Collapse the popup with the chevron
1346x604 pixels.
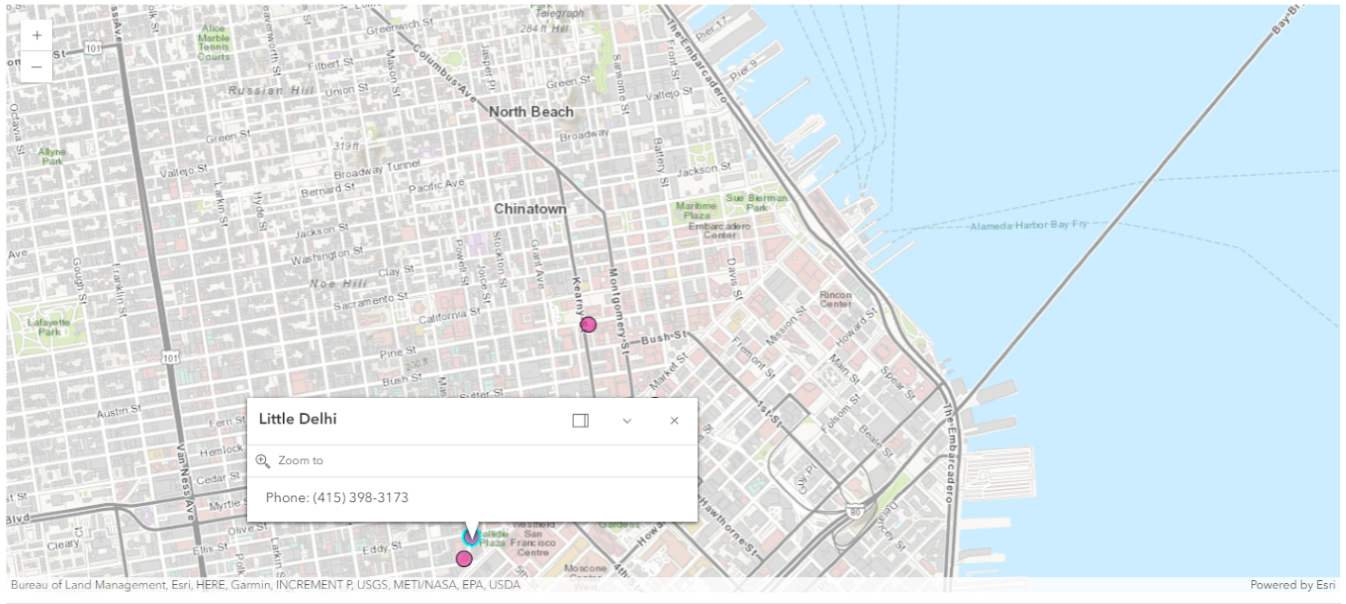(627, 421)
